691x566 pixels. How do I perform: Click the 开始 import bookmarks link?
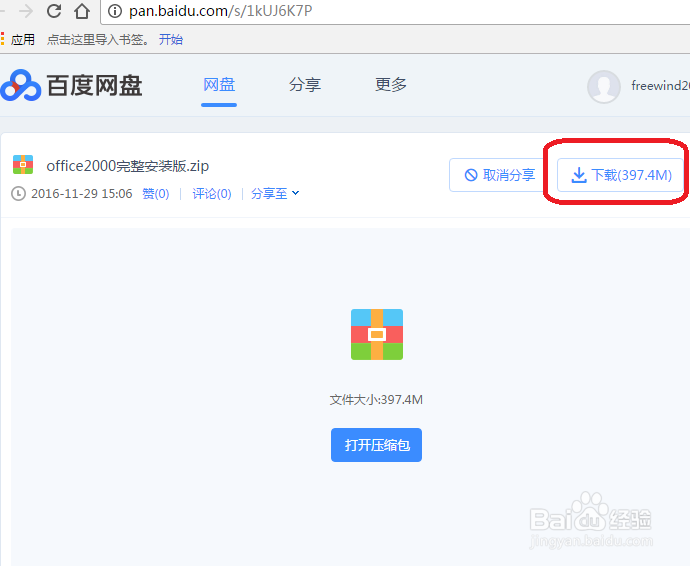(171, 40)
